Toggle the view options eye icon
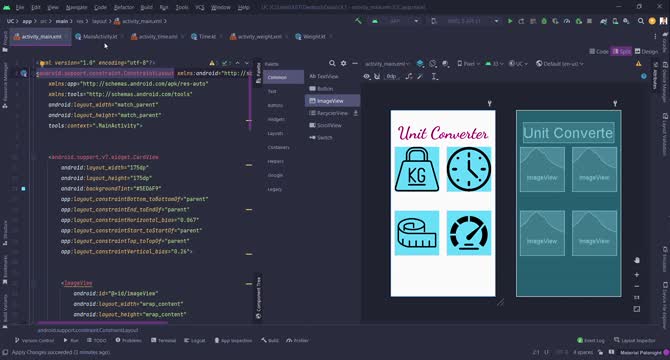Image resolution: width=670 pixels, height=360 pixels. coord(367,76)
